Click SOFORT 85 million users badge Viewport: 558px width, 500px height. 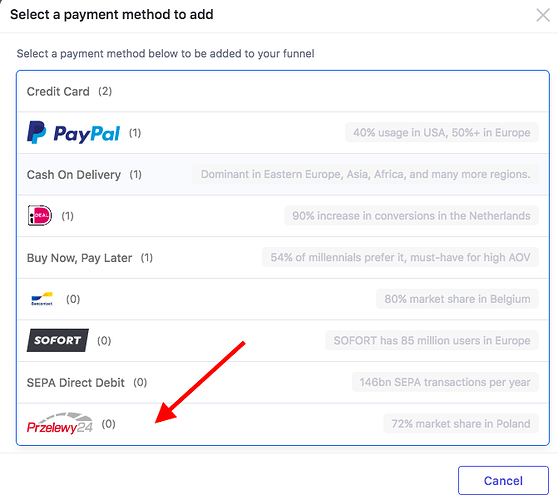[432, 341]
